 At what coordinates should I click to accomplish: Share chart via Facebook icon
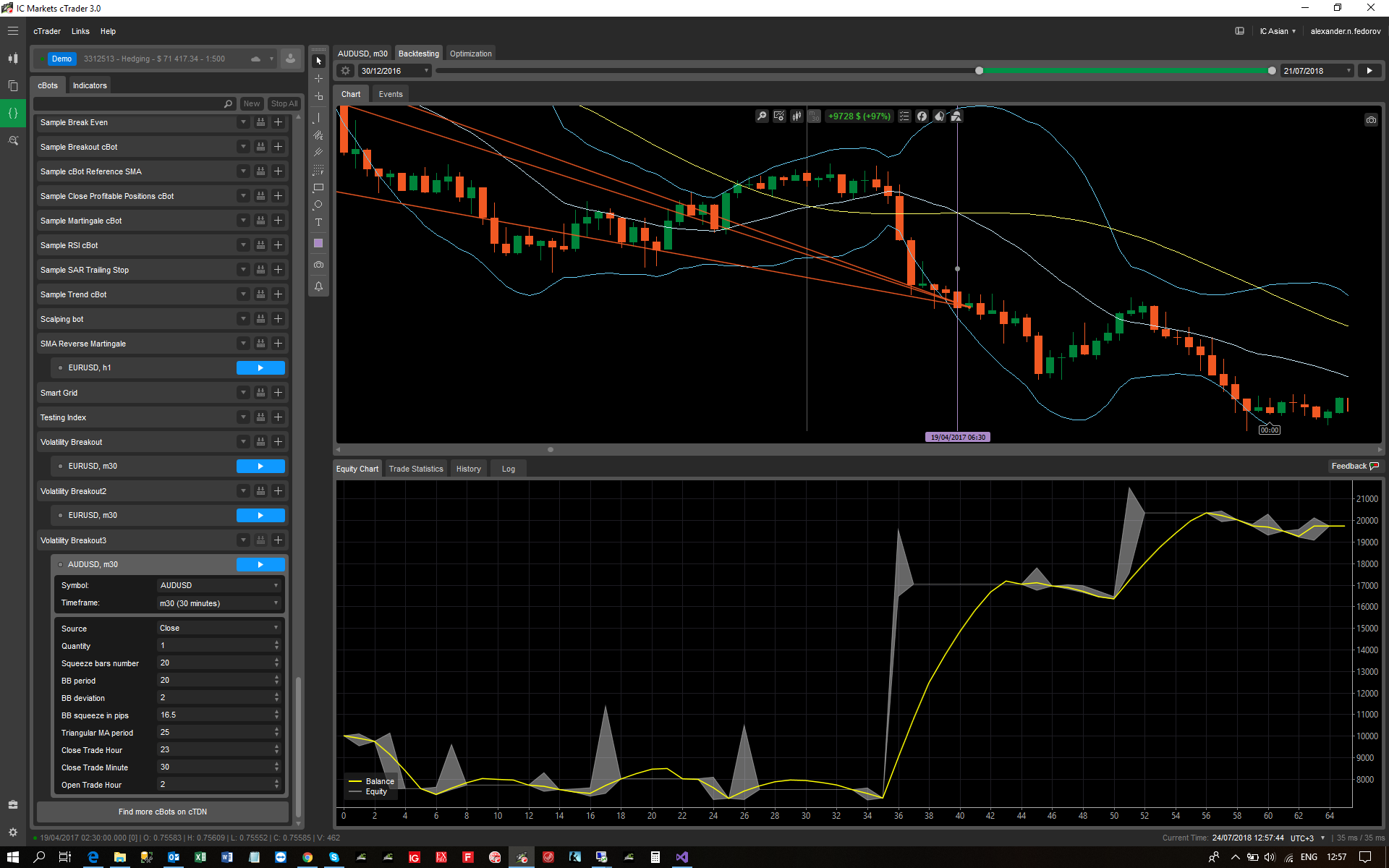coord(922,116)
